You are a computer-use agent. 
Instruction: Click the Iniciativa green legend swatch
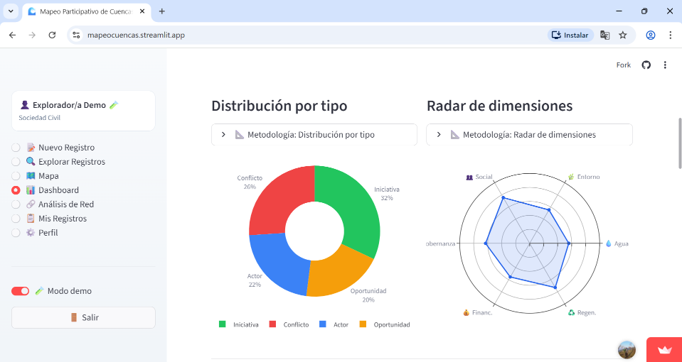coord(222,324)
